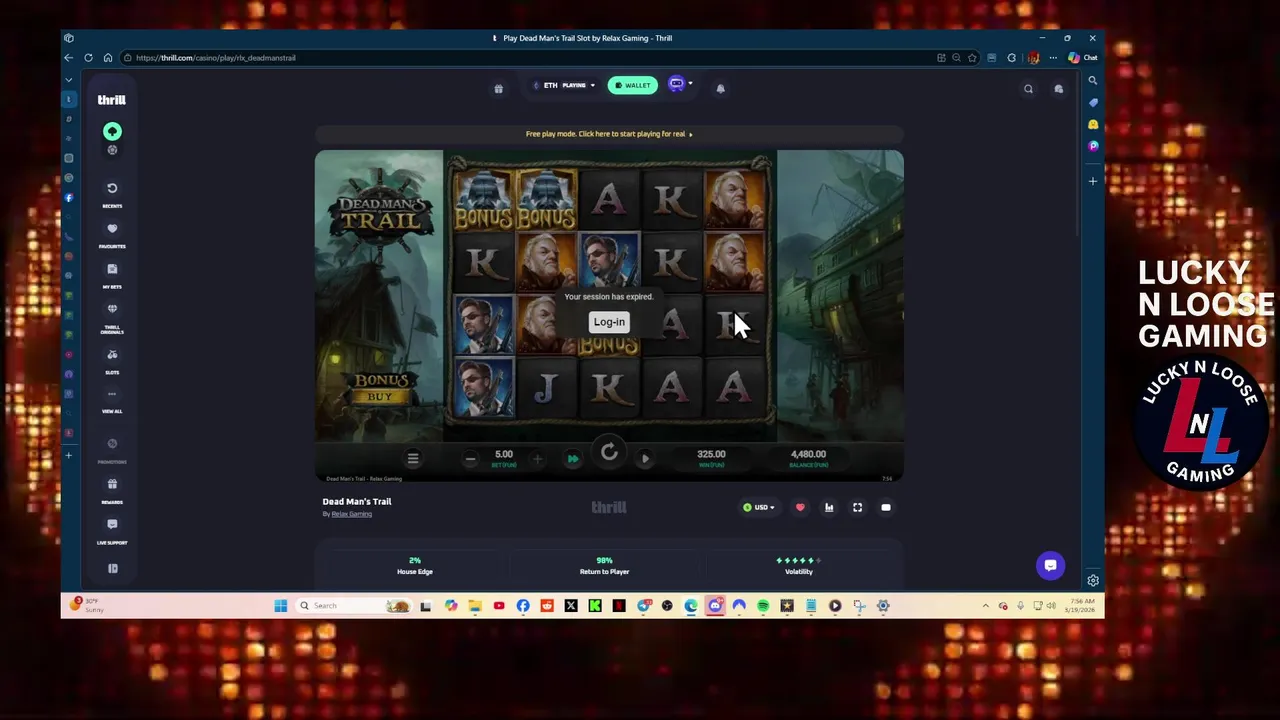
Task: Expand the ETH currency dropdown
Action: 564,85
